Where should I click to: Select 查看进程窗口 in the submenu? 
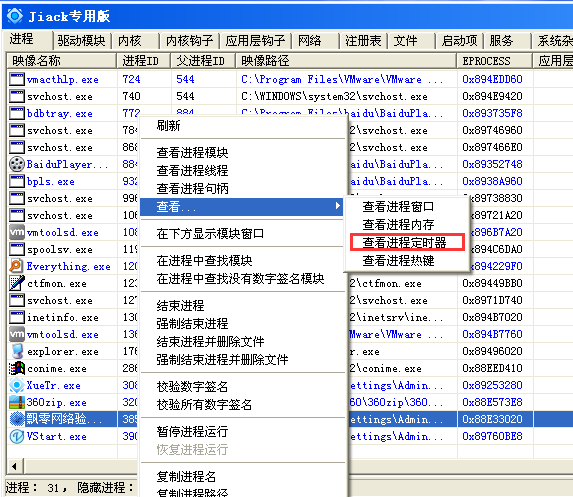[406, 206]
